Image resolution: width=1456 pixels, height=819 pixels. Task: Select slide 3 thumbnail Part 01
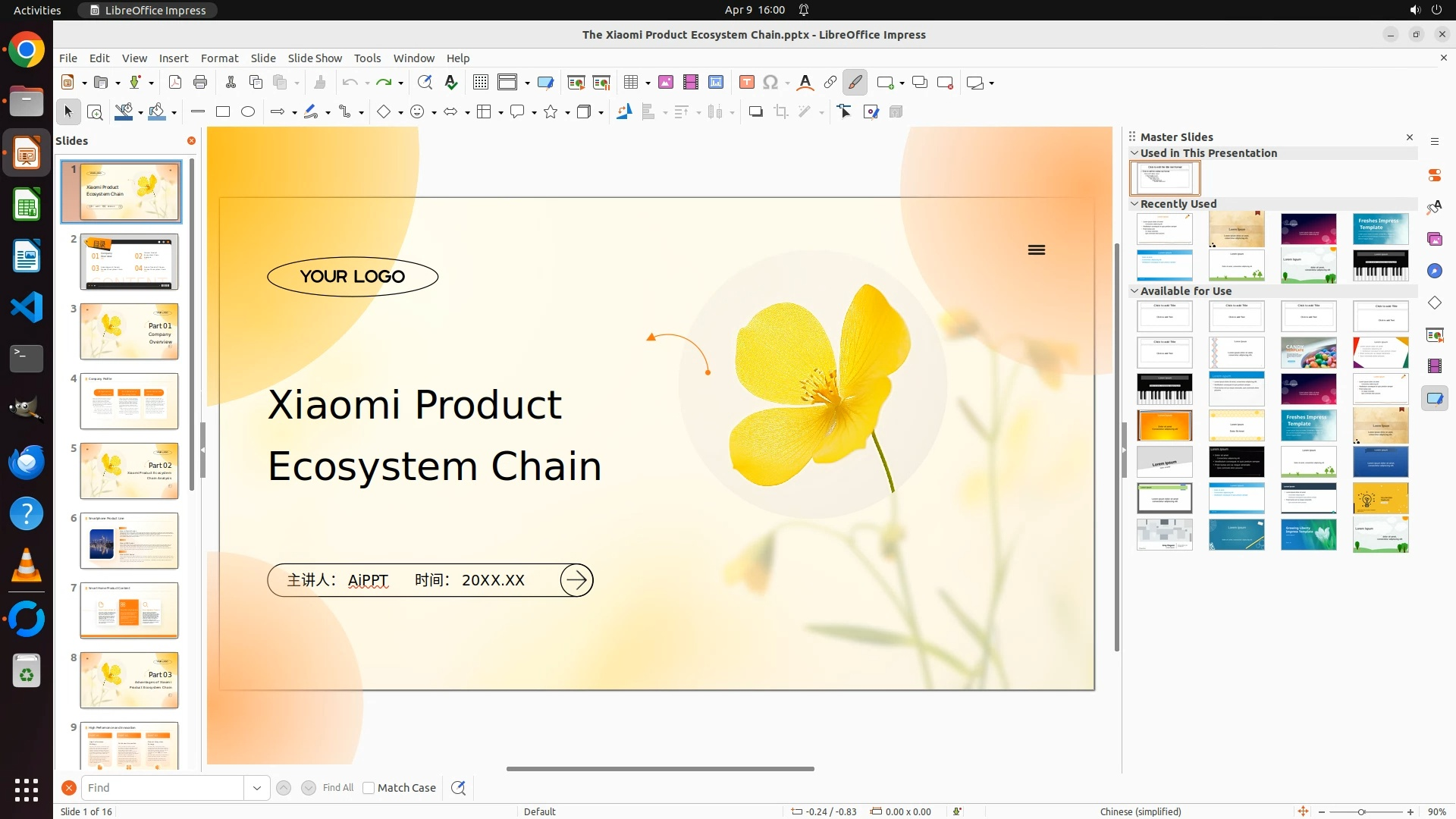point(129,331)
